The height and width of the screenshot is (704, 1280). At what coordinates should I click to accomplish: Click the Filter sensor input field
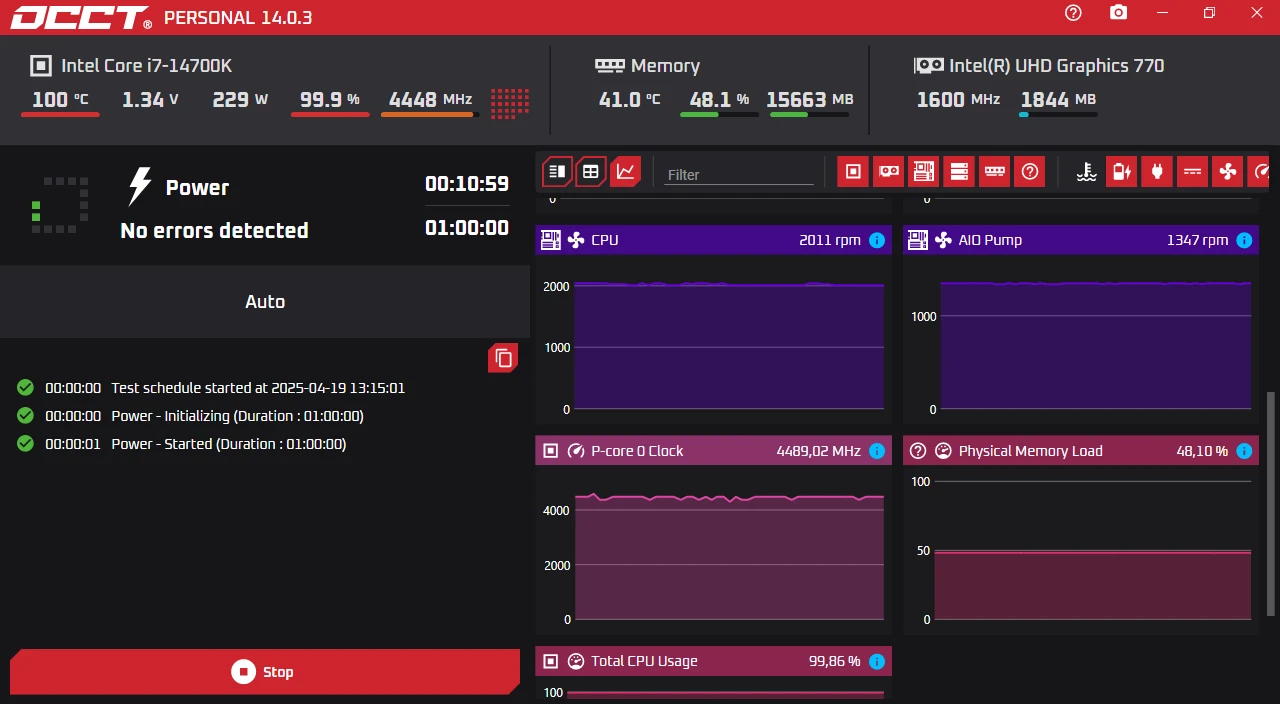pyautogui.click(x=739, y=174)
